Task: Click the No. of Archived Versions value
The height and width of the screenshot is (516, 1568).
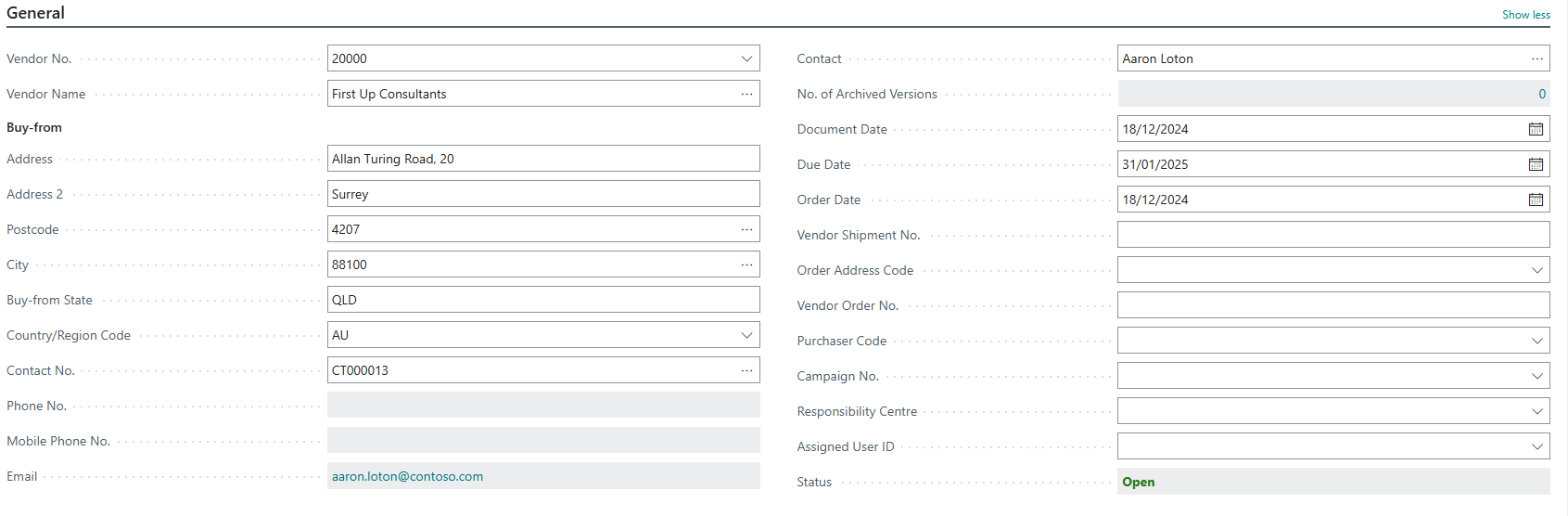Action: (x=1542, y=94)
